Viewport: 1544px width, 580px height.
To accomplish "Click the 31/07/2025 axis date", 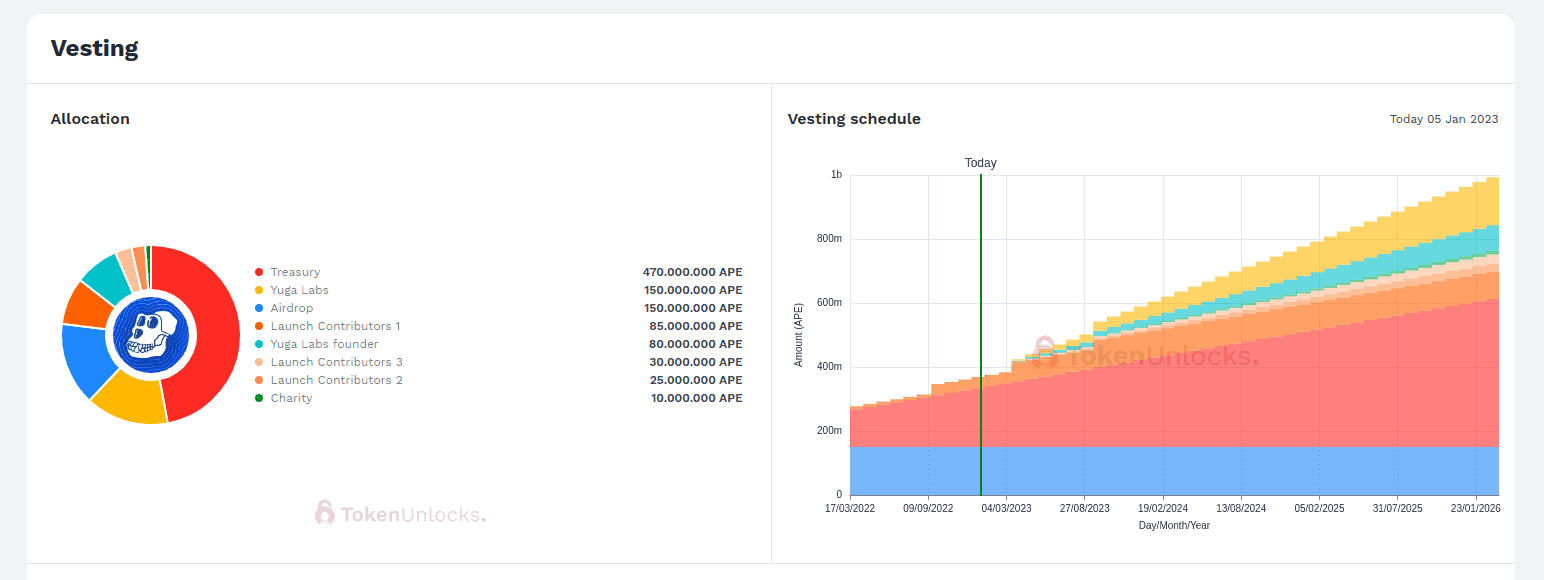I will pyautogui.click(x=1397, y=509).
